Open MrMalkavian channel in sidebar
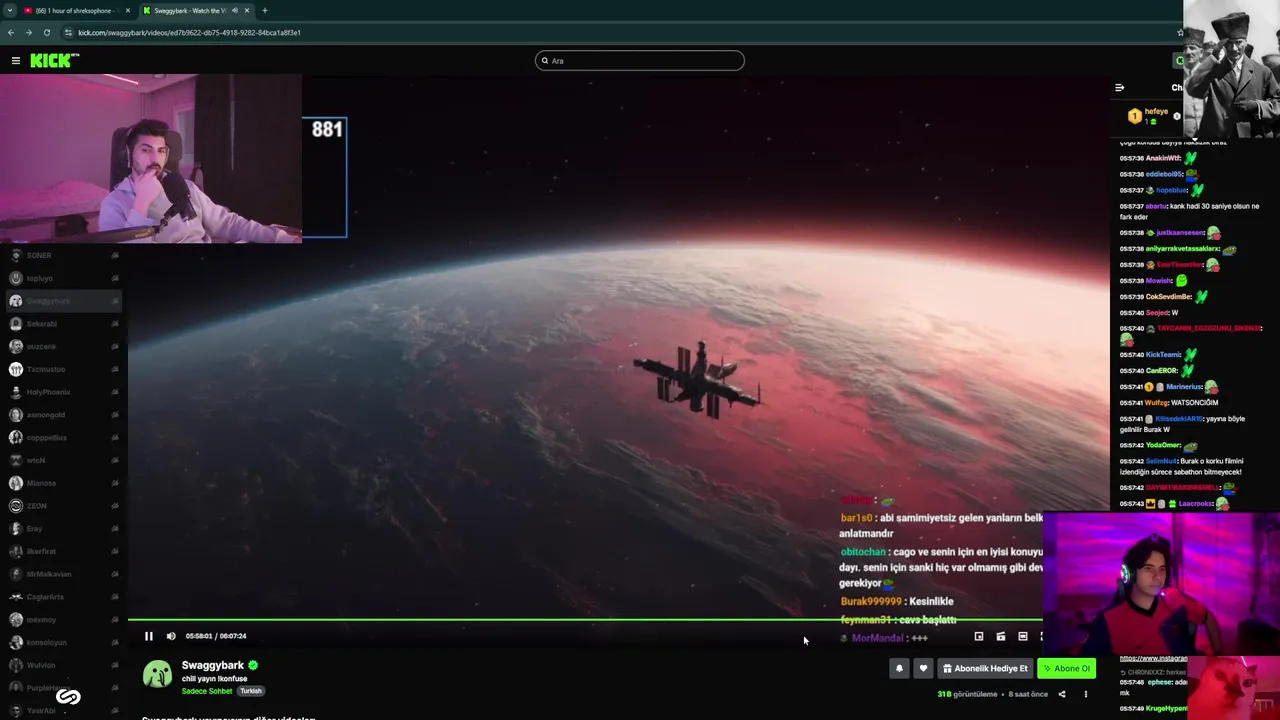This screenshot has width=1280, height=720. pos(63,574)
